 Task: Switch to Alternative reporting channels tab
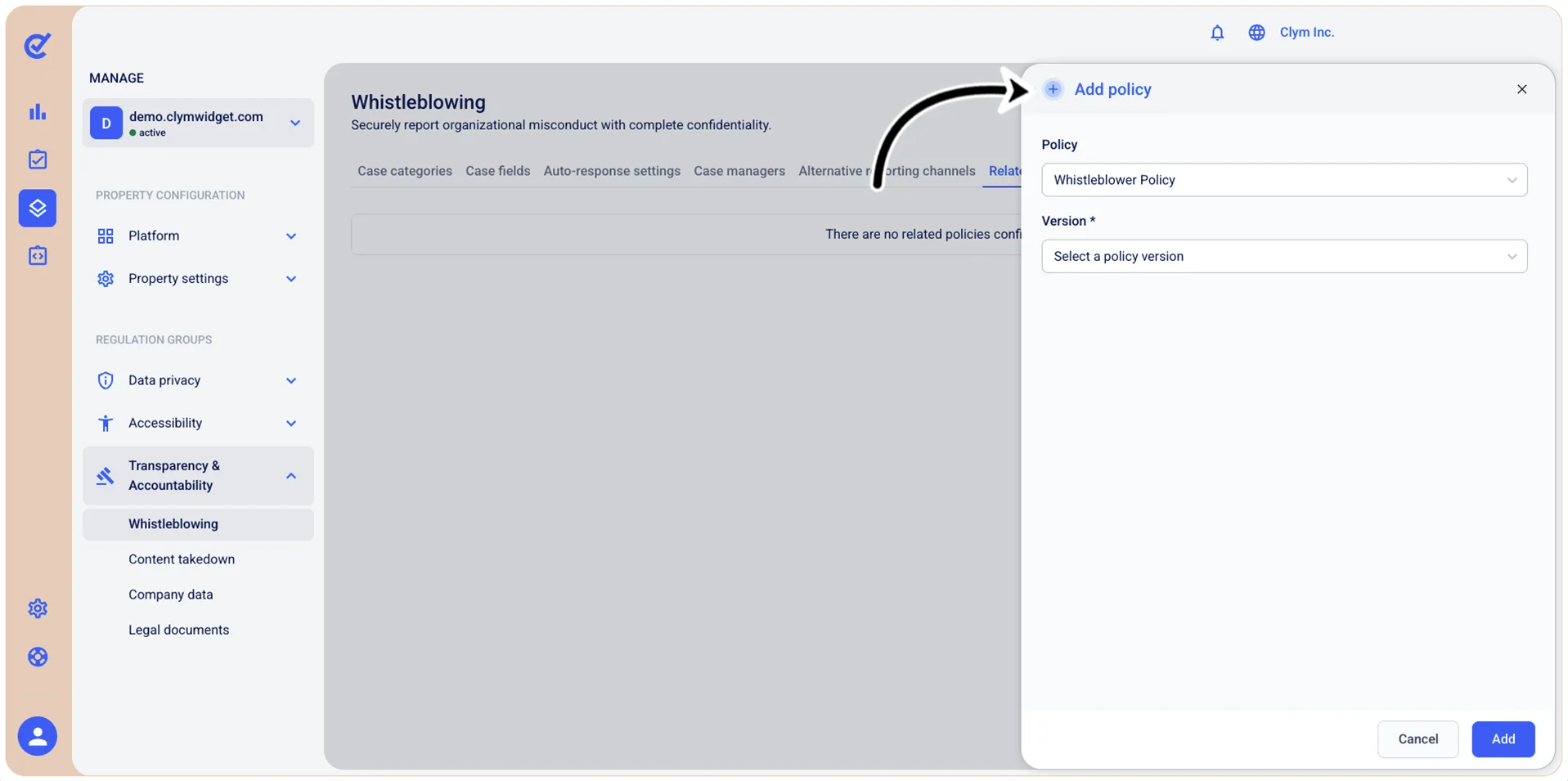tap(887, 171)
